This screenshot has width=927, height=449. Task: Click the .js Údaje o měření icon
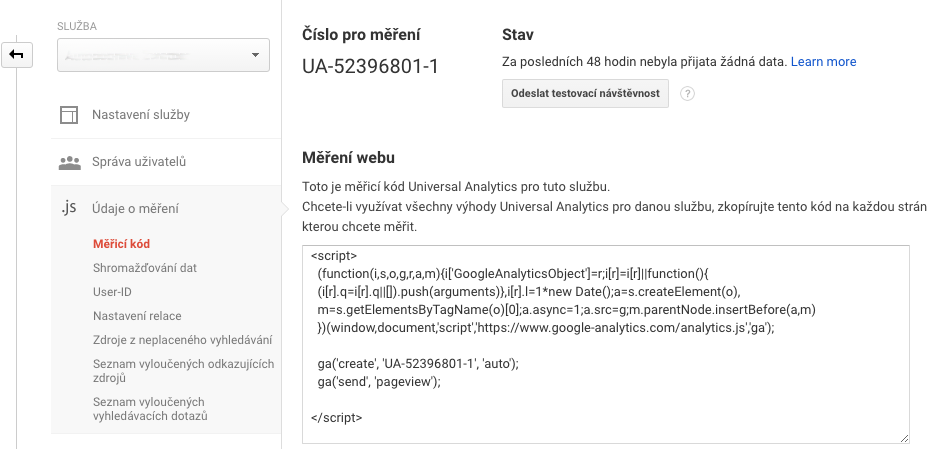[x=69, y=208]
